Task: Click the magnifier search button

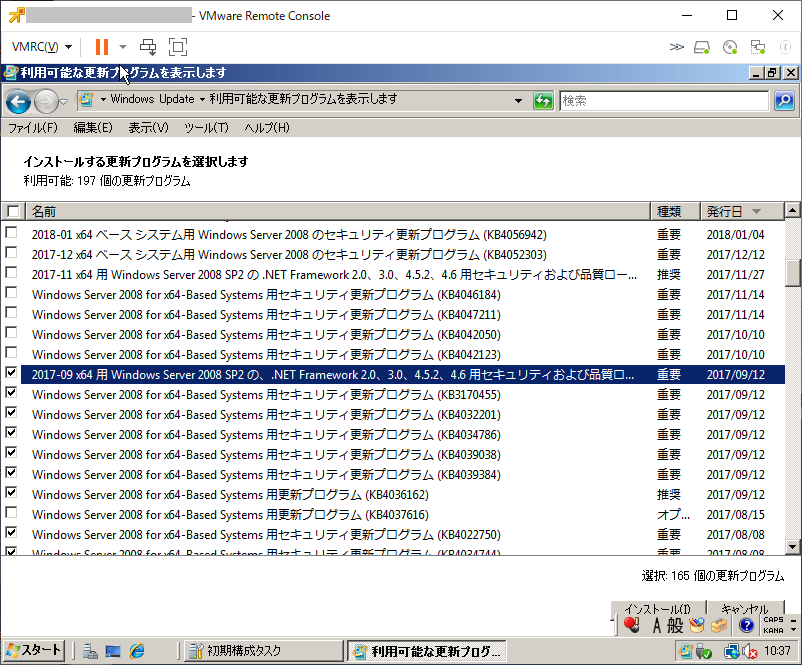Action: (x=784, y=101)
